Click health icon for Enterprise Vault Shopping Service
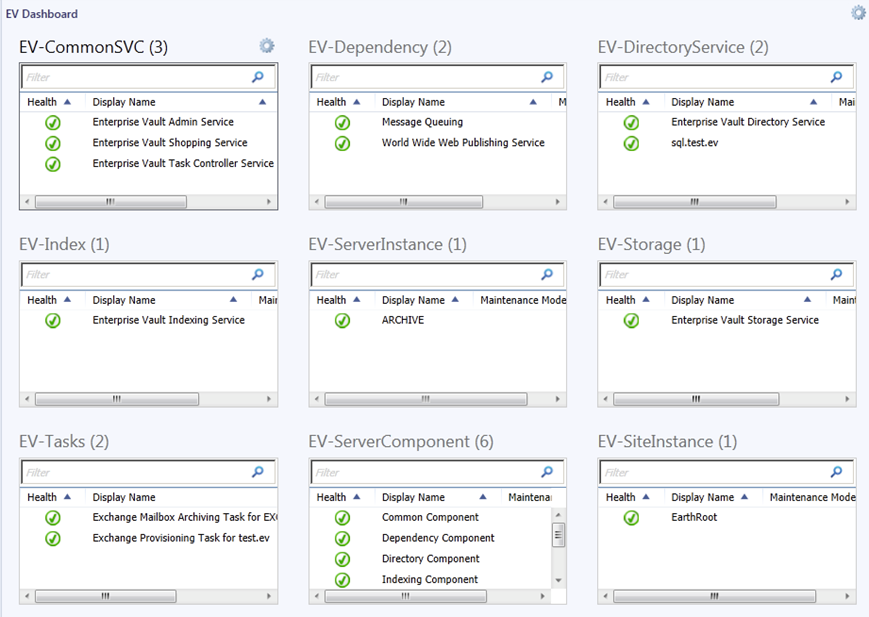869x617 pixels. click(x=53, y=144)
